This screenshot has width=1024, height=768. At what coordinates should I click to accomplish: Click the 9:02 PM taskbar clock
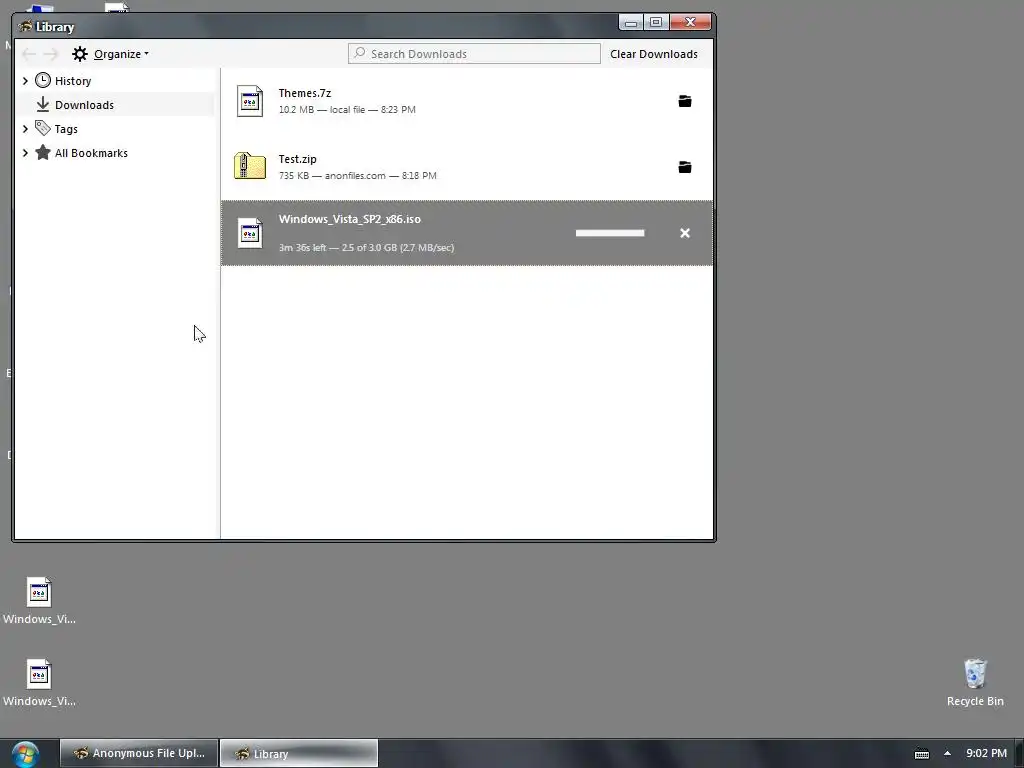[986, 753]
